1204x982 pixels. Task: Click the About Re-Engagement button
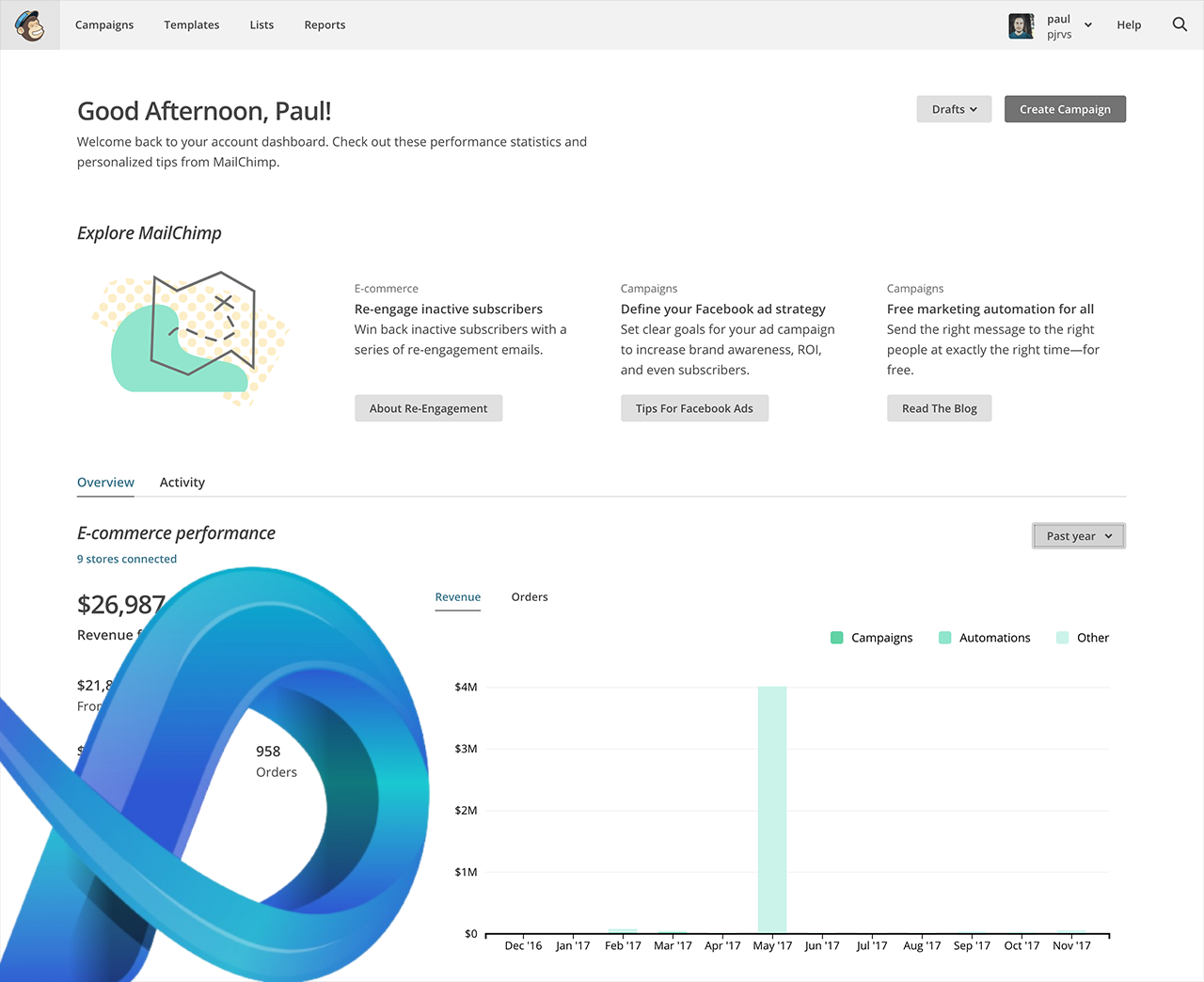pyautogui.click(x=428, y=408)
